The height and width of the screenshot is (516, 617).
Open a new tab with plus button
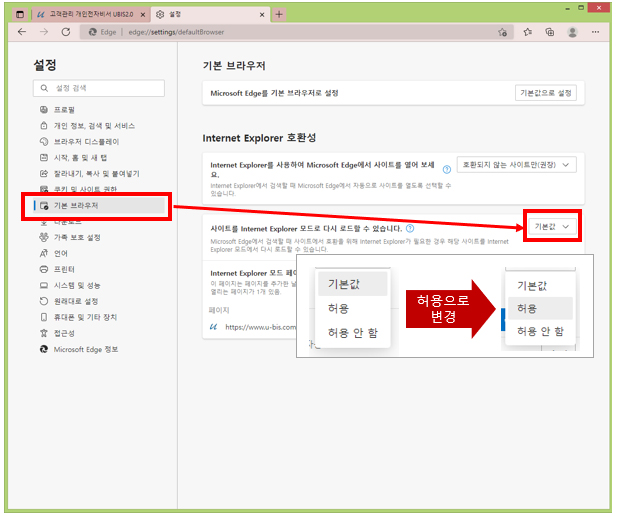tap(279, 15)
